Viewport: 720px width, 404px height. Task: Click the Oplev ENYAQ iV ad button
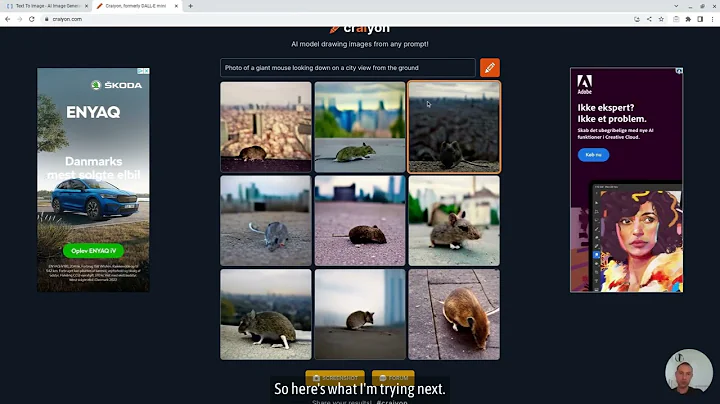pyautogui.click(x=94, y=251)
